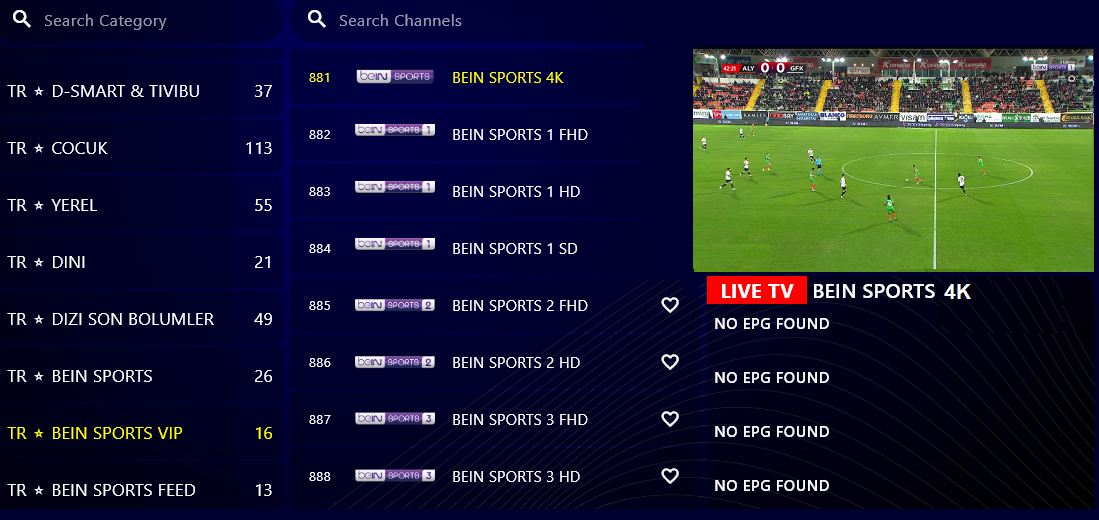Click the beIN Sports 3 logo on channel 888
Image resolution: width=1099 pixels, height=520 pixels.
(395, 476)
